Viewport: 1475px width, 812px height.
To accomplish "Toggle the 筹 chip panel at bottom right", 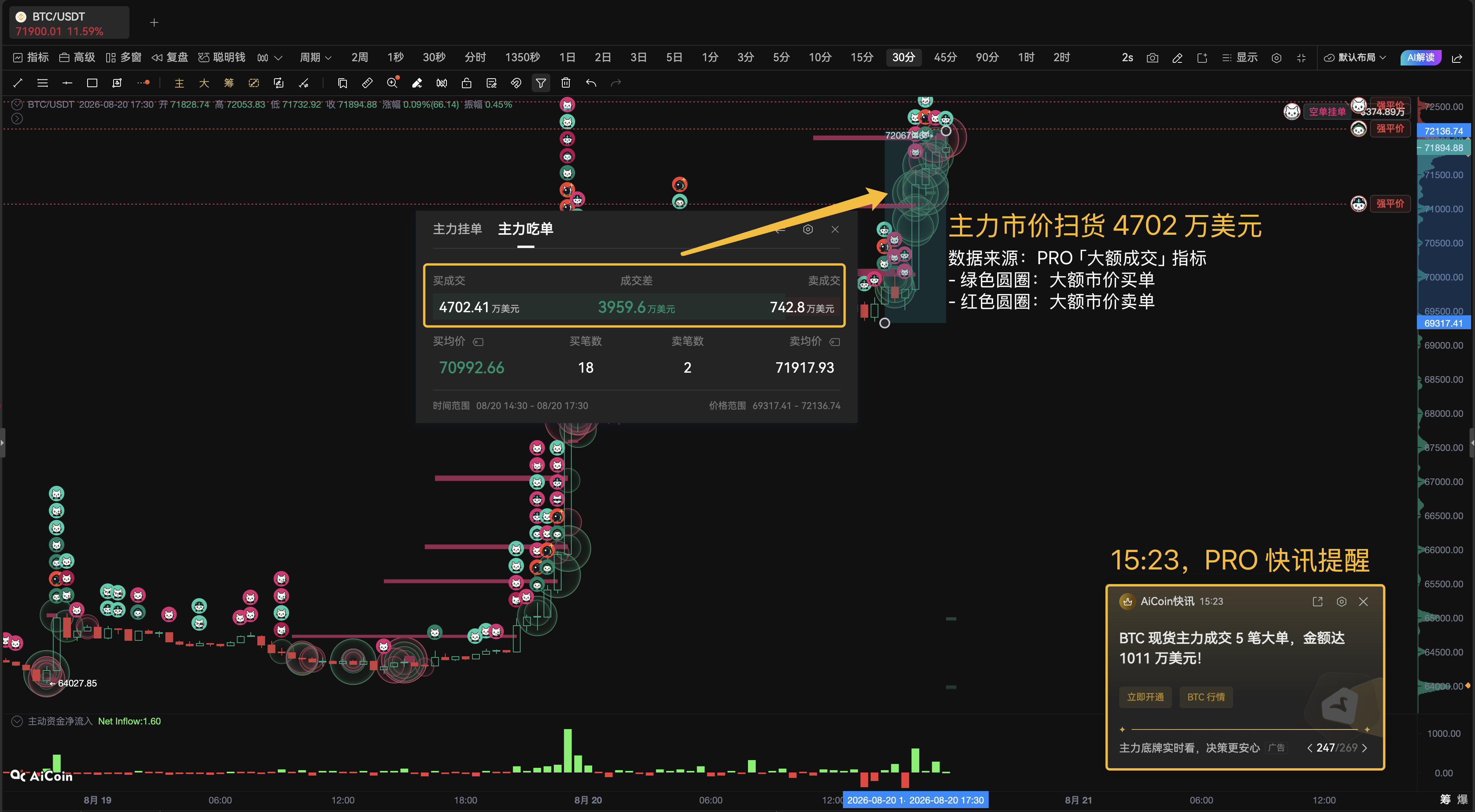I will 1445,800.
